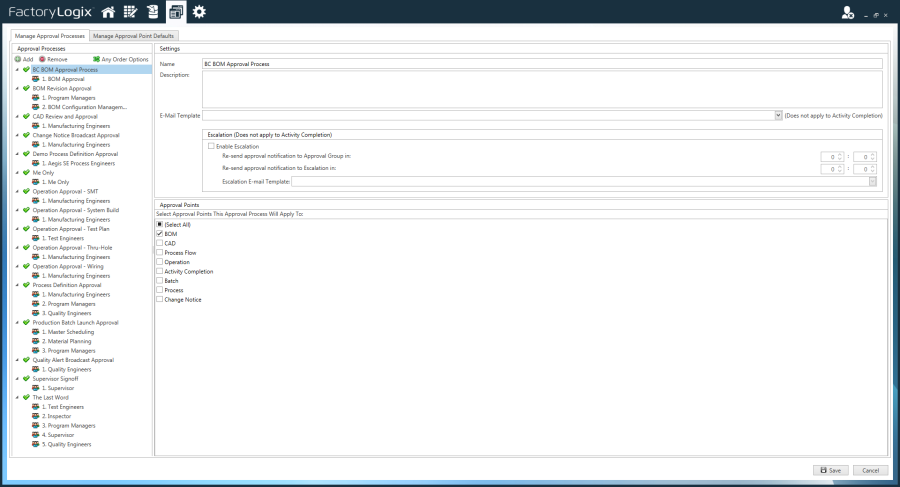This screenshot has height=487, width=900.
Task: Click inside the Description text field
Action: tap(542, 90)
